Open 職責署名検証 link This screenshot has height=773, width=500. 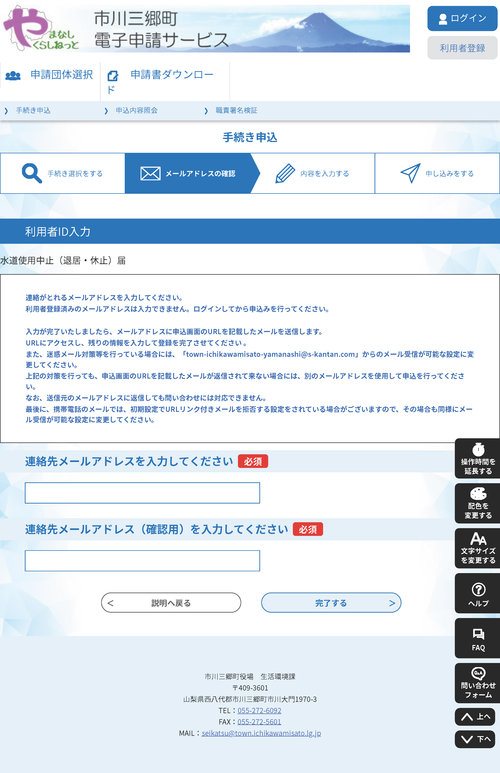[x=236, y=110]
